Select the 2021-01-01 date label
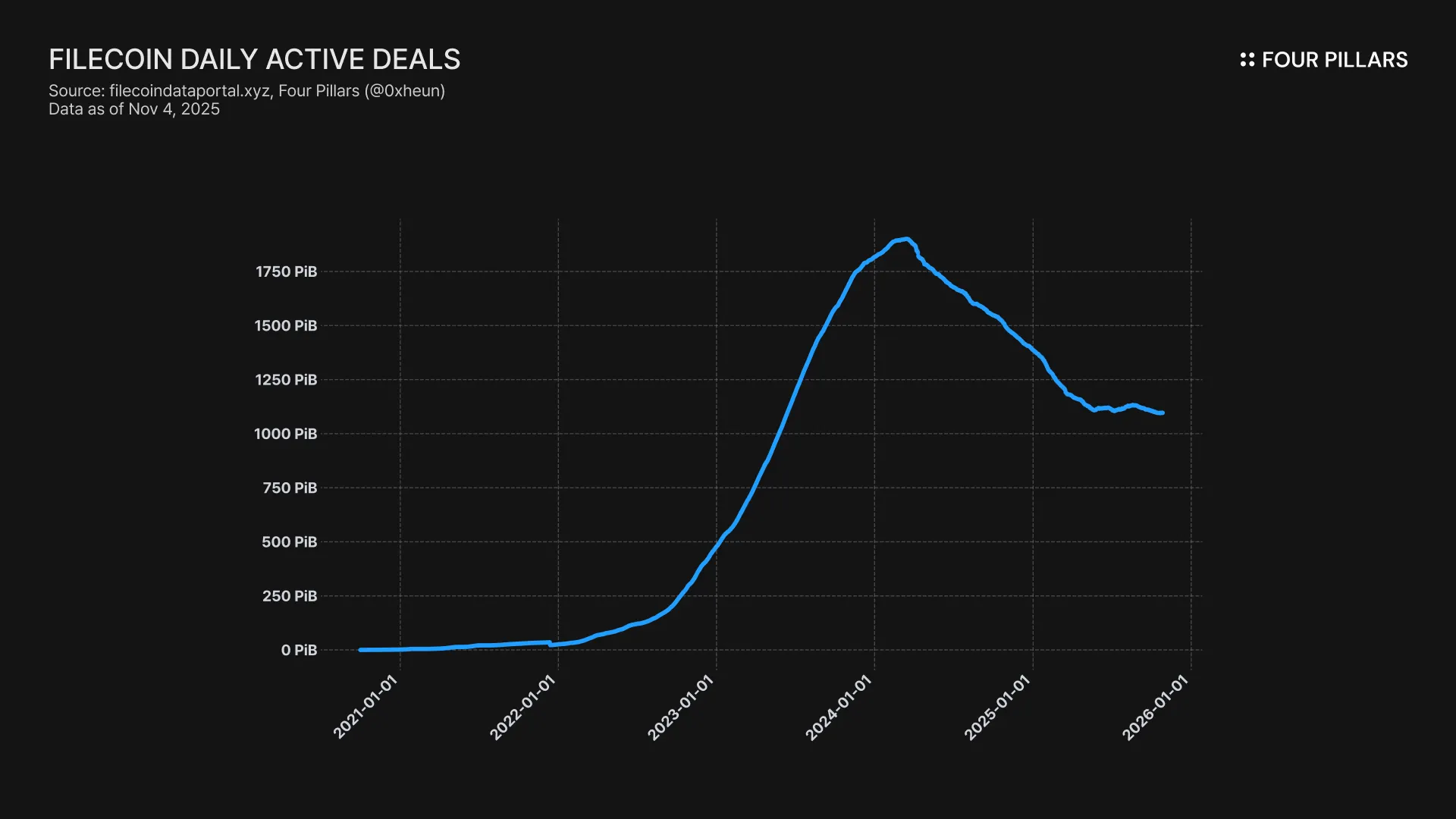1456x819 pixels. coord(366,708)
